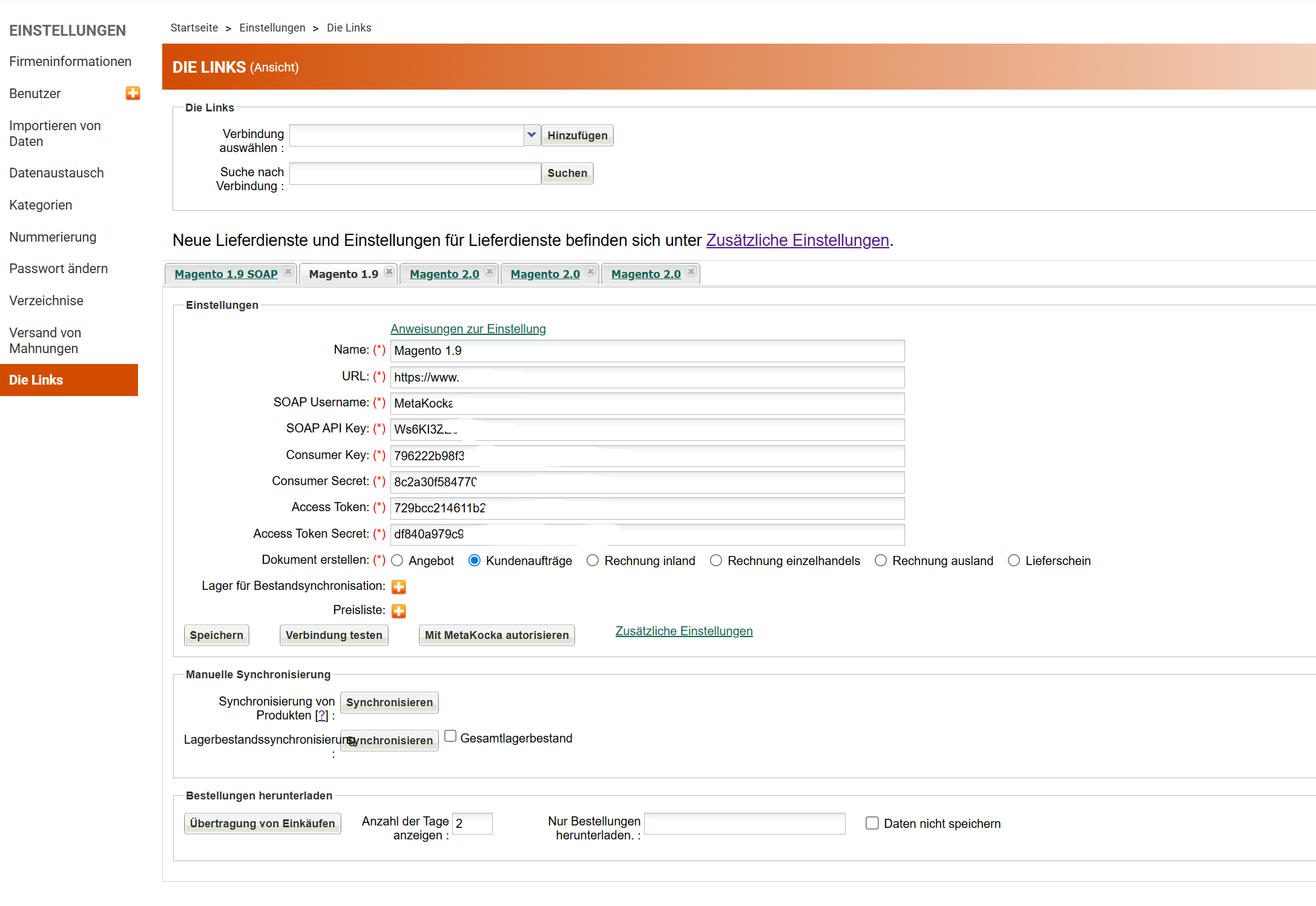
Task: Close the last Magento 2.0 tab
Action: point(691,272)
